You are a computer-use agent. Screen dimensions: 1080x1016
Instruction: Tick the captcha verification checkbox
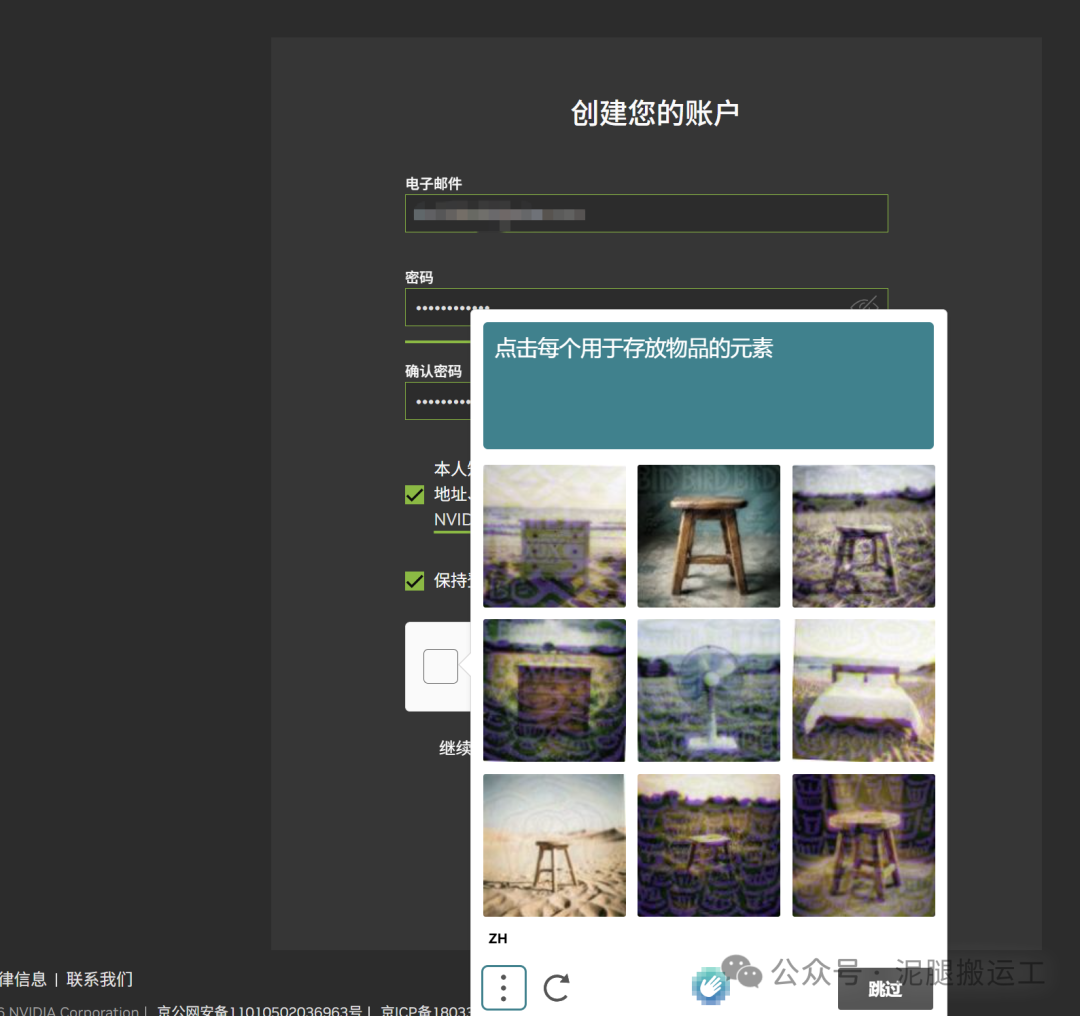(441, 666)
